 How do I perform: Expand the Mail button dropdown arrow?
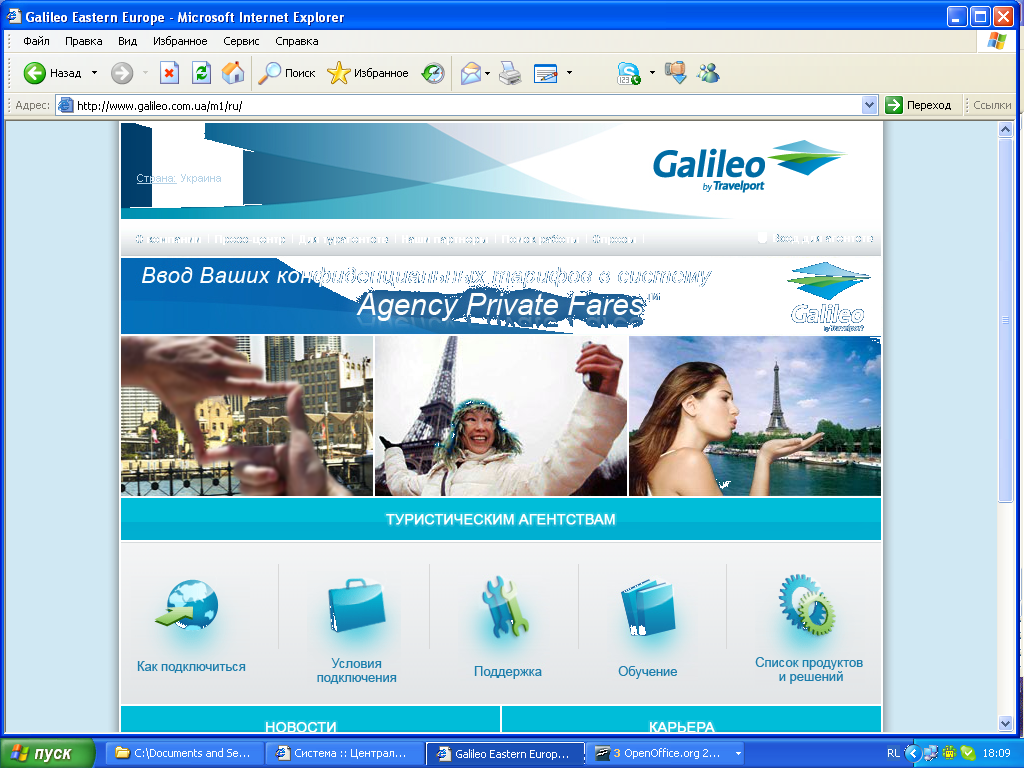click(487, 72)
